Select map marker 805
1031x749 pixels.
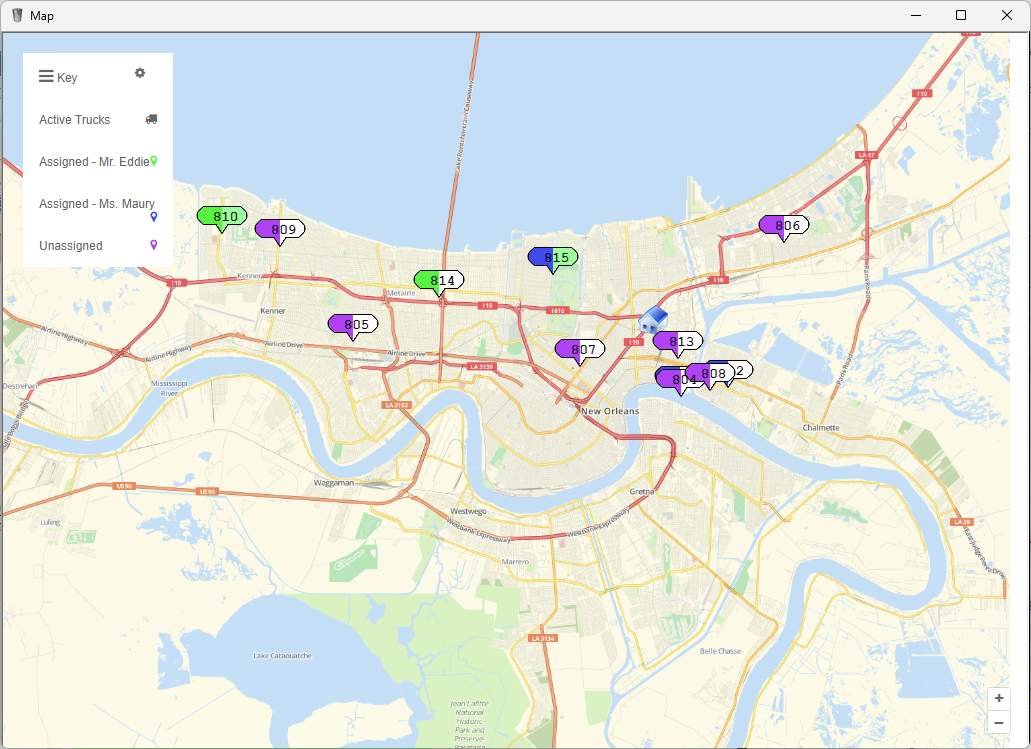[x=353, y=324]
